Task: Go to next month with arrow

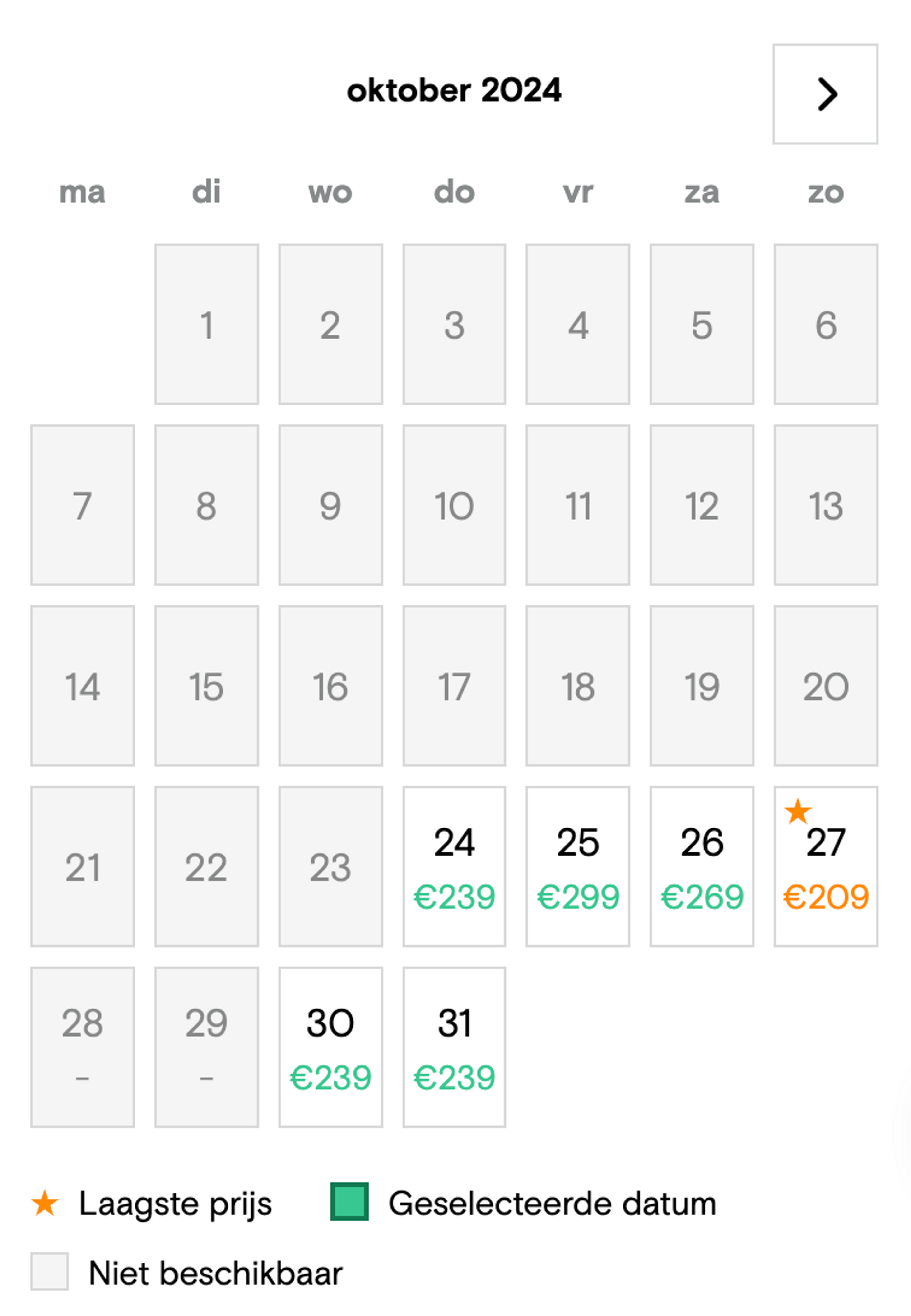Action: (825, 94)
